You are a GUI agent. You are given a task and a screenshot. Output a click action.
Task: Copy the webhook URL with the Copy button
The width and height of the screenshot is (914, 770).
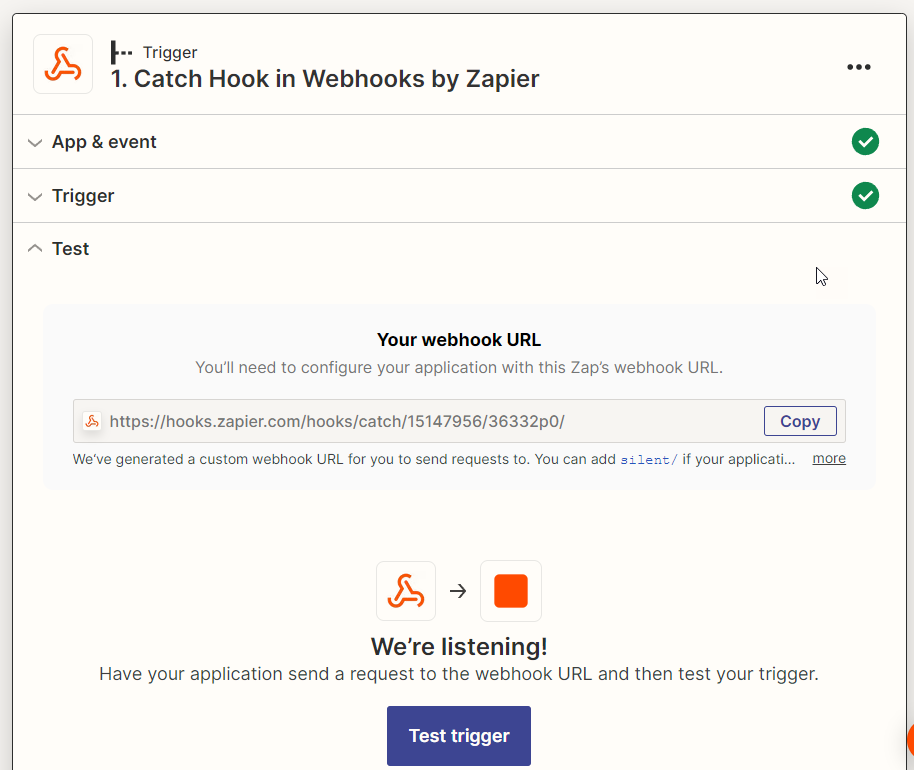pyautogui.click(x=799, y=421)
